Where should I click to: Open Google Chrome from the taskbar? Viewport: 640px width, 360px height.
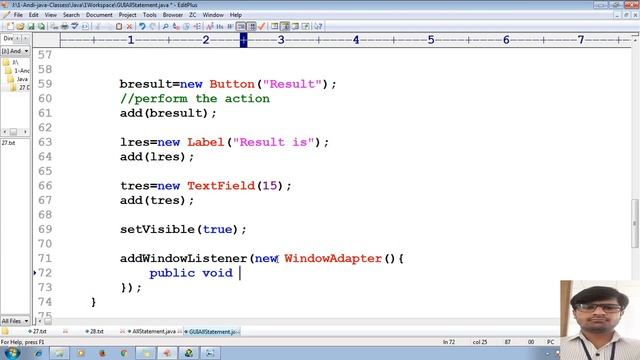(x=124, y=353)
